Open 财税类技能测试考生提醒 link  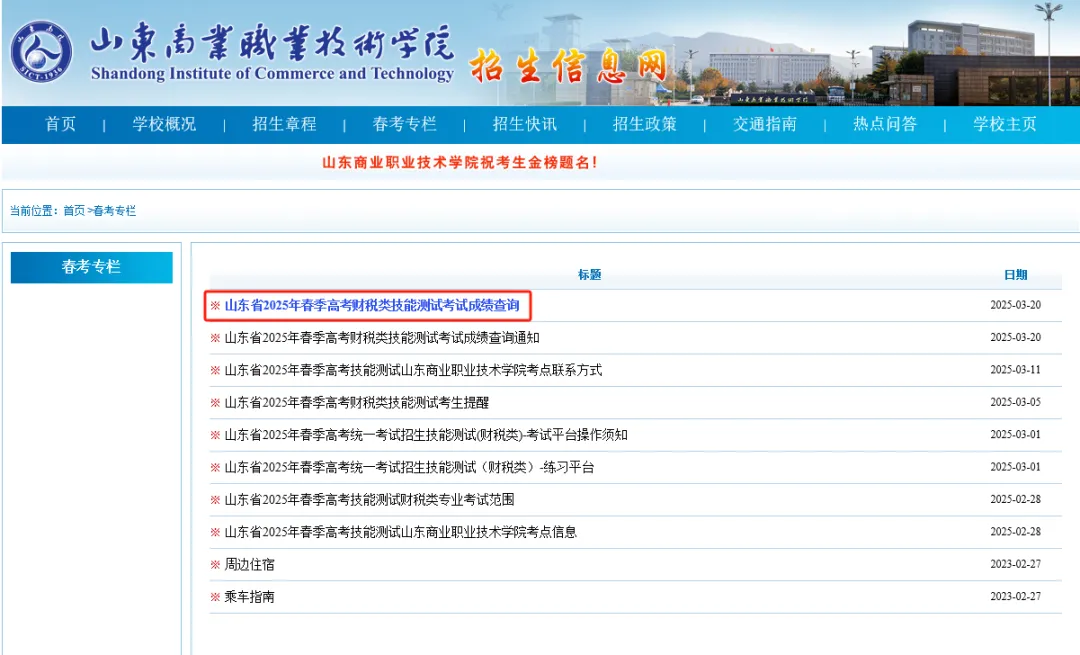tap(356, 403)
